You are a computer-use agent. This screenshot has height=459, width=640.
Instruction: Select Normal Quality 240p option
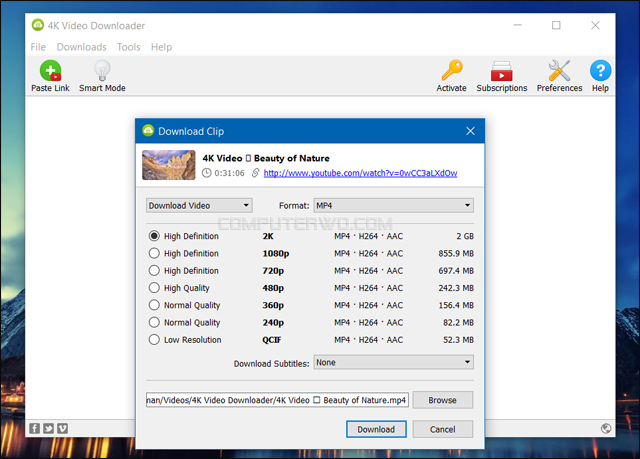154,322
